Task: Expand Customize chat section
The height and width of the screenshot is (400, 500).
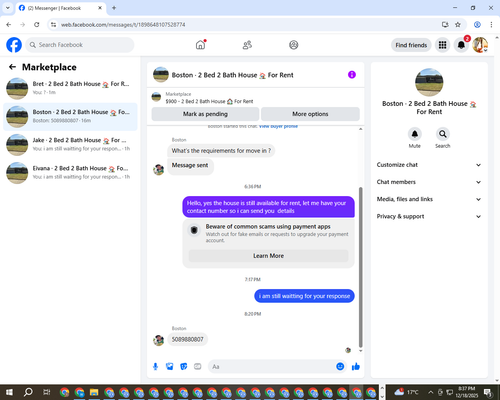Action: click(x=429, y=165)
